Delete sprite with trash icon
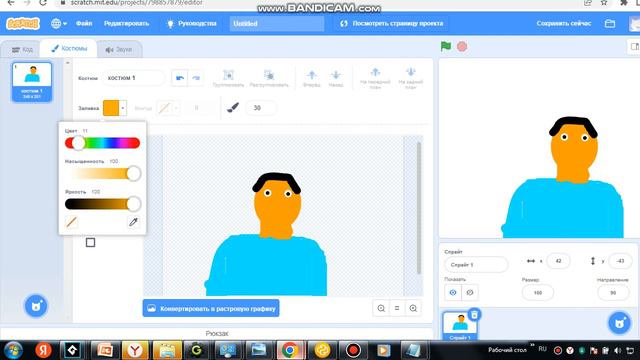640x360 pixels. coord(474,315)
